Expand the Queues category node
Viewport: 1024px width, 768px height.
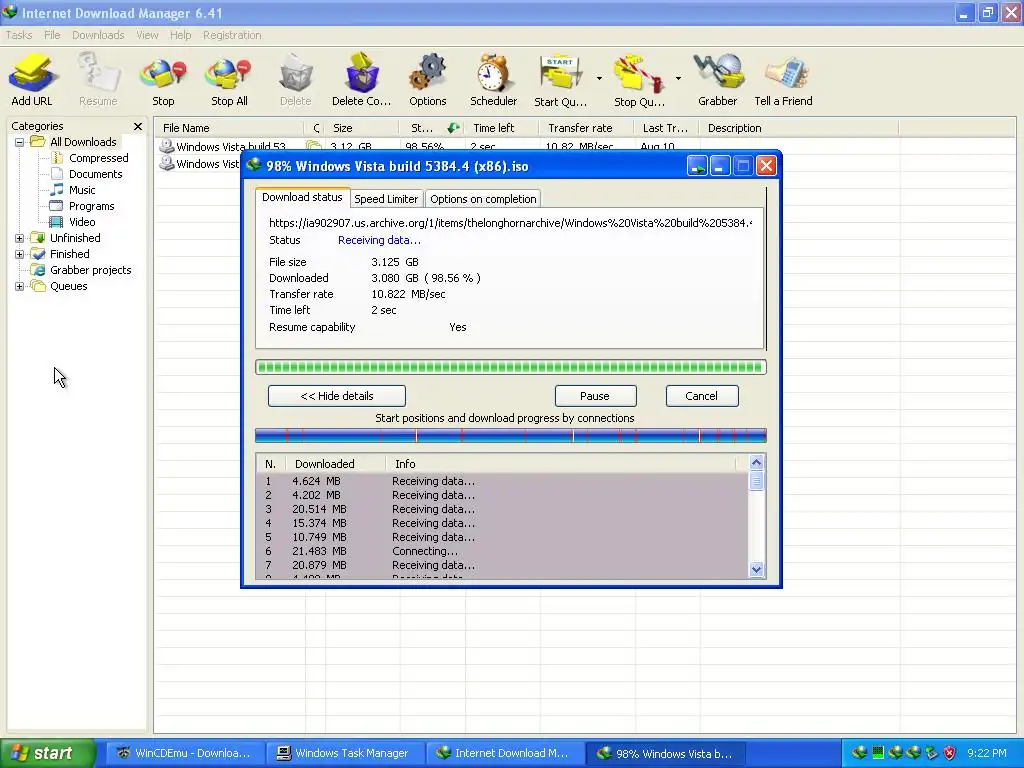tap(20, 286)
